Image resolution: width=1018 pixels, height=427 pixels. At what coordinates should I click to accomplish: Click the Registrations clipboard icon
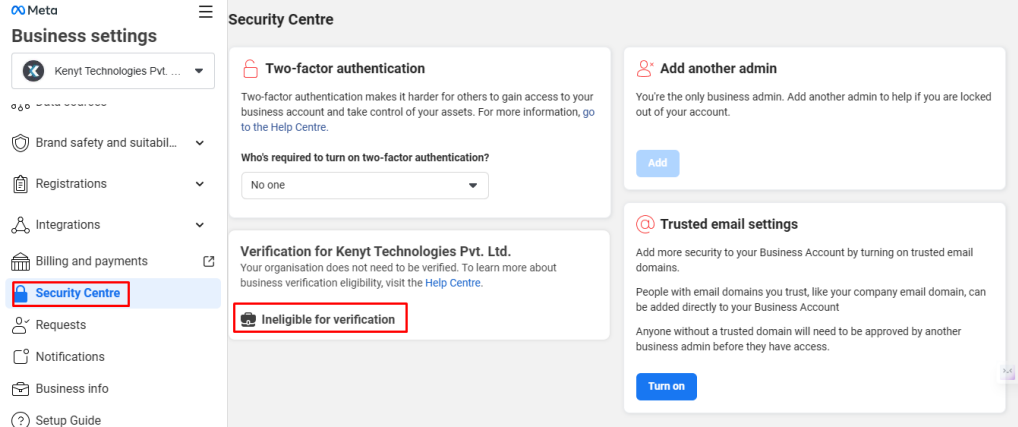(21, 184)
